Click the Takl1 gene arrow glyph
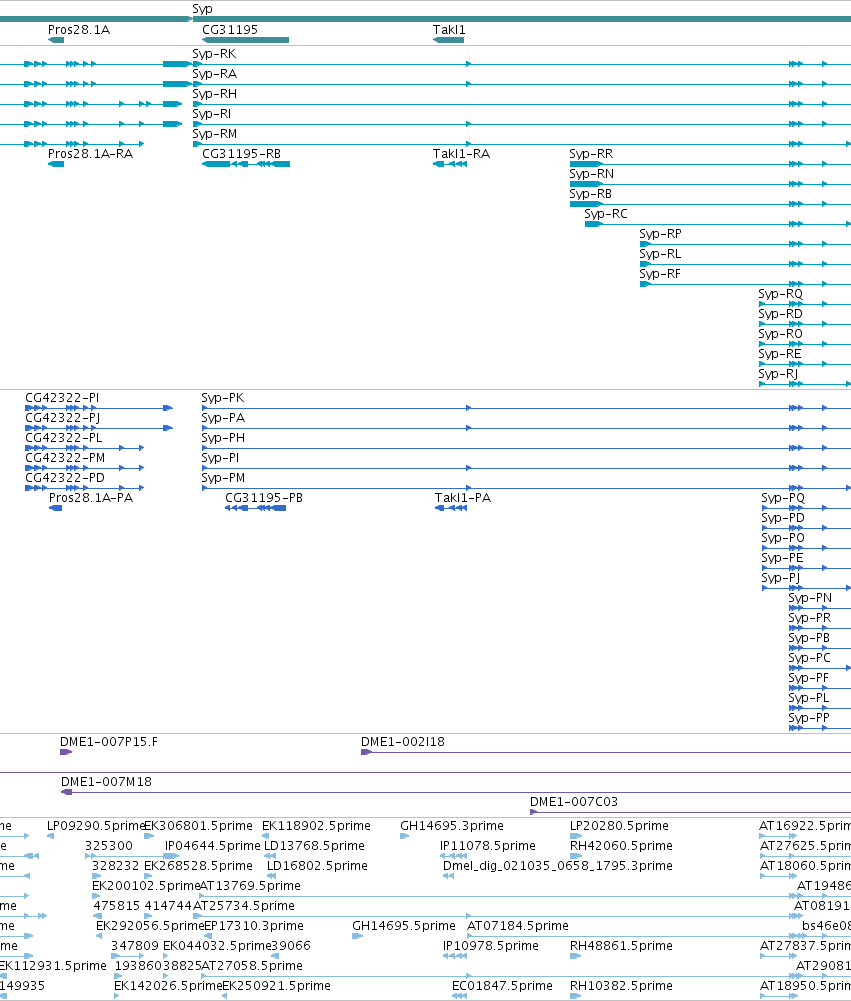This screenshot has height=1001, width=851. click(449, 40)
